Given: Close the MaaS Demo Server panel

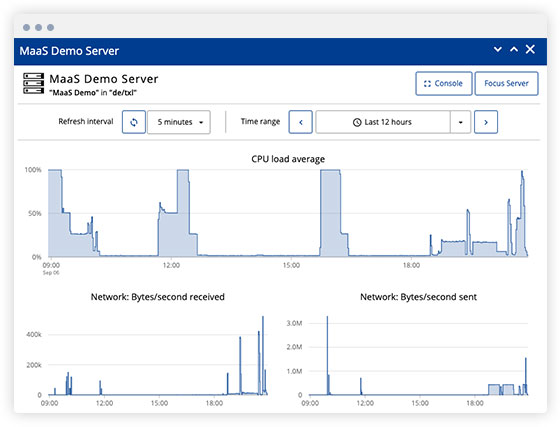Looking at the screenshot, I should (x=530, y=49).
